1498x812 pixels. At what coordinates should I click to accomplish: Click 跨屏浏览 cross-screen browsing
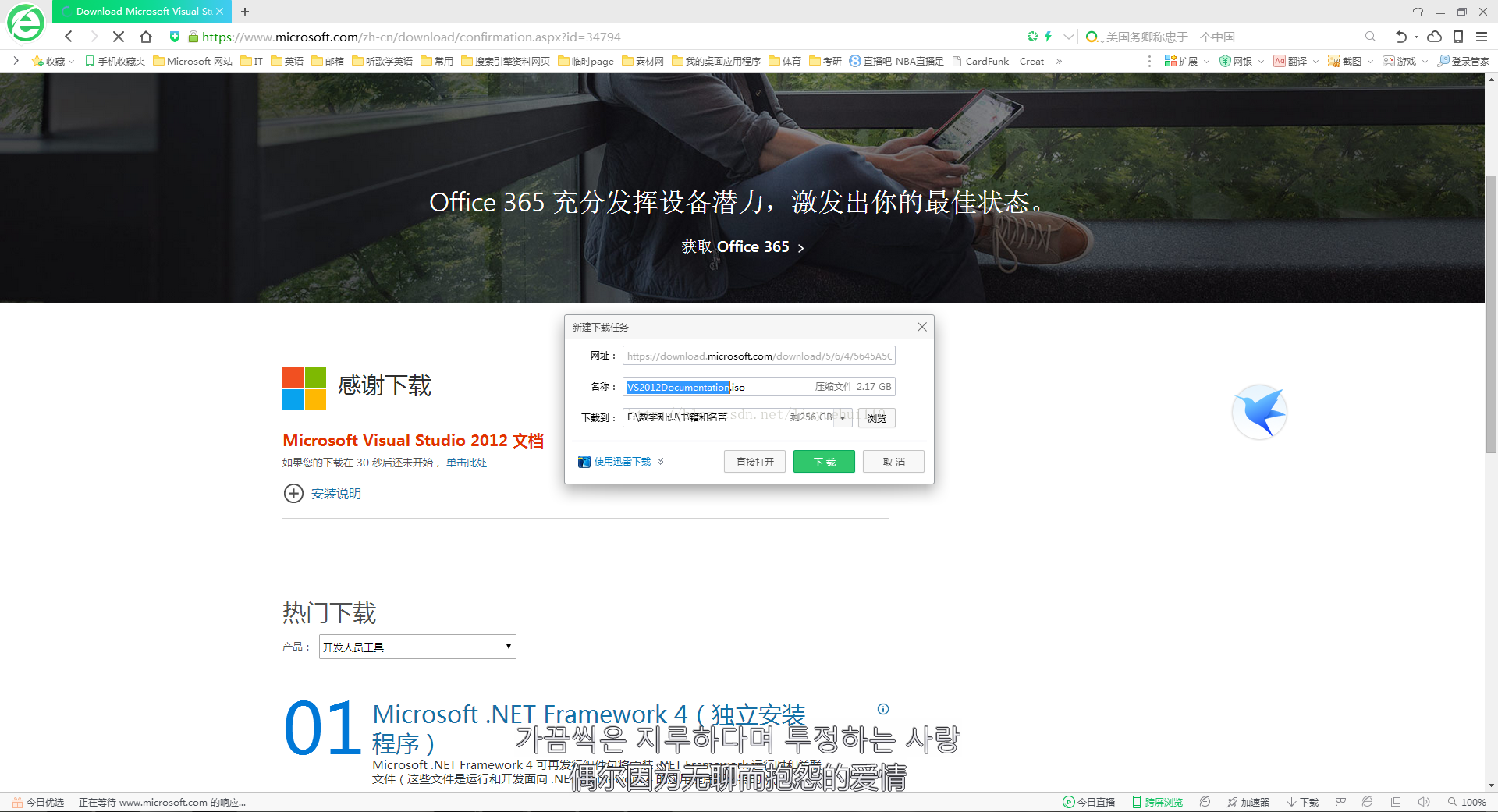(x=1158, y=802)
